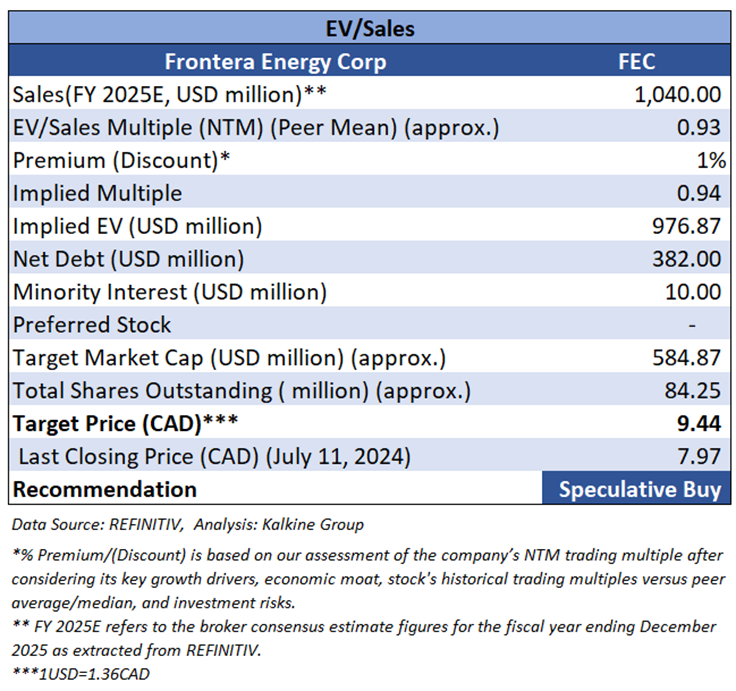Select the Recommendation label

[x=105, y=489]
